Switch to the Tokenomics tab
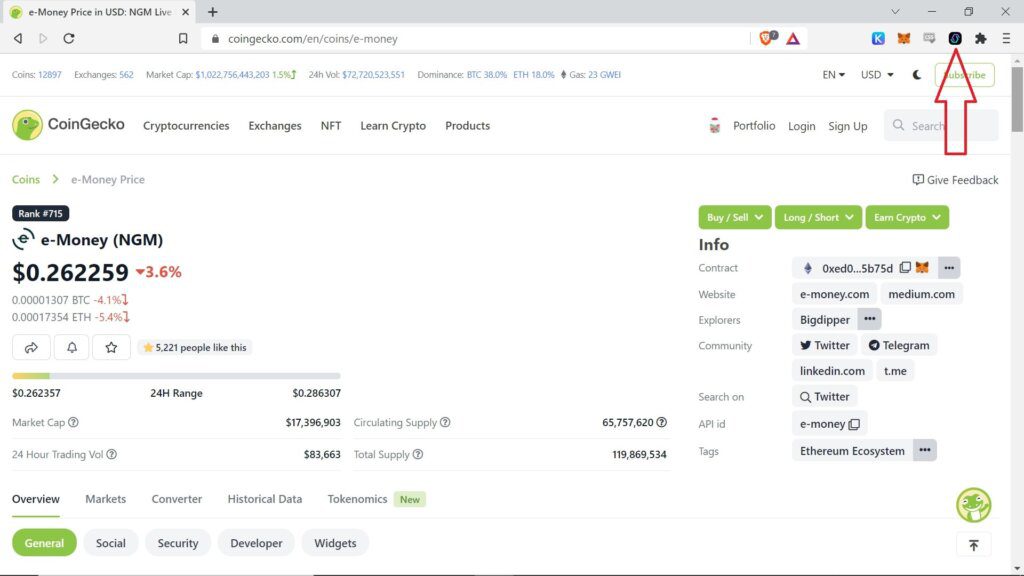The height and width of the screenshot is (576, 1024). (357, 499)
